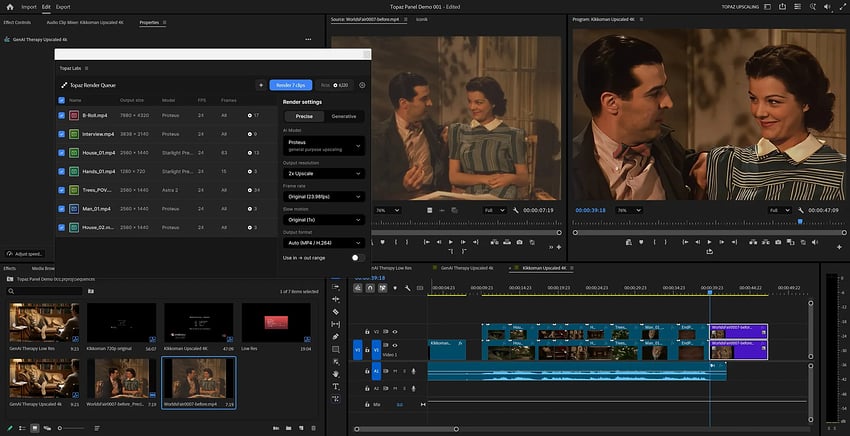The image size is (850, 436).
Task: Click New Bin folder icon in Project panel
Action: point(288,428)
